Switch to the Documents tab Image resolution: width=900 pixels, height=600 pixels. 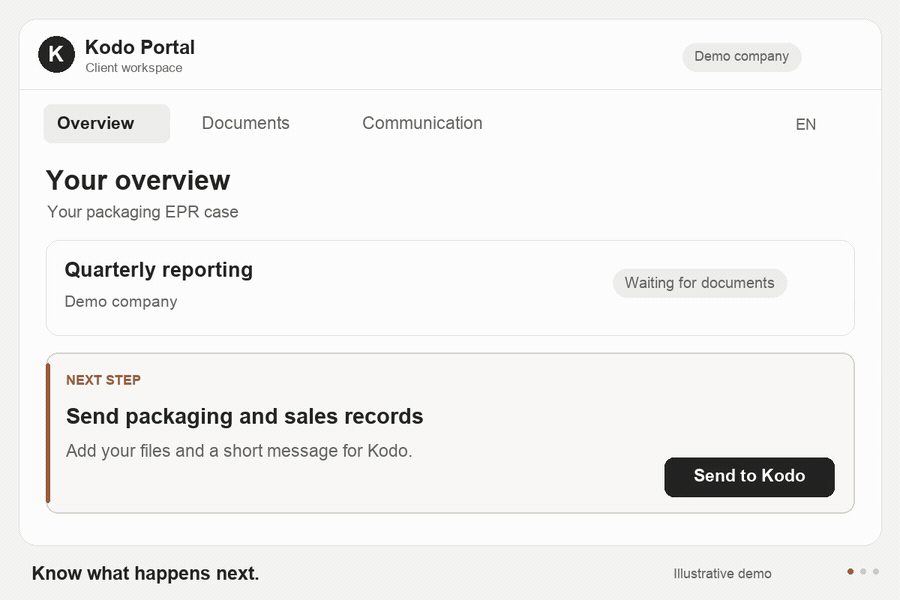(246, 123)
